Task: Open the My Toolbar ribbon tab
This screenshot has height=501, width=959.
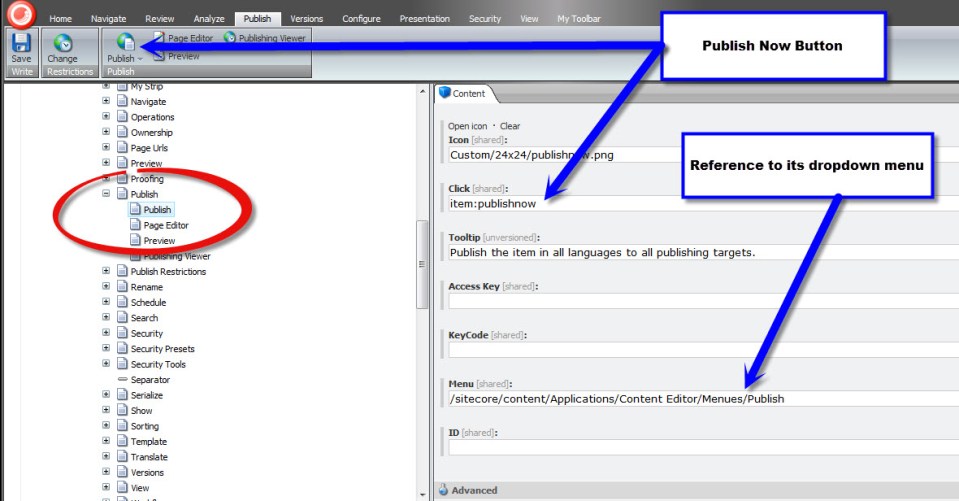Action: tap(579, 18)
